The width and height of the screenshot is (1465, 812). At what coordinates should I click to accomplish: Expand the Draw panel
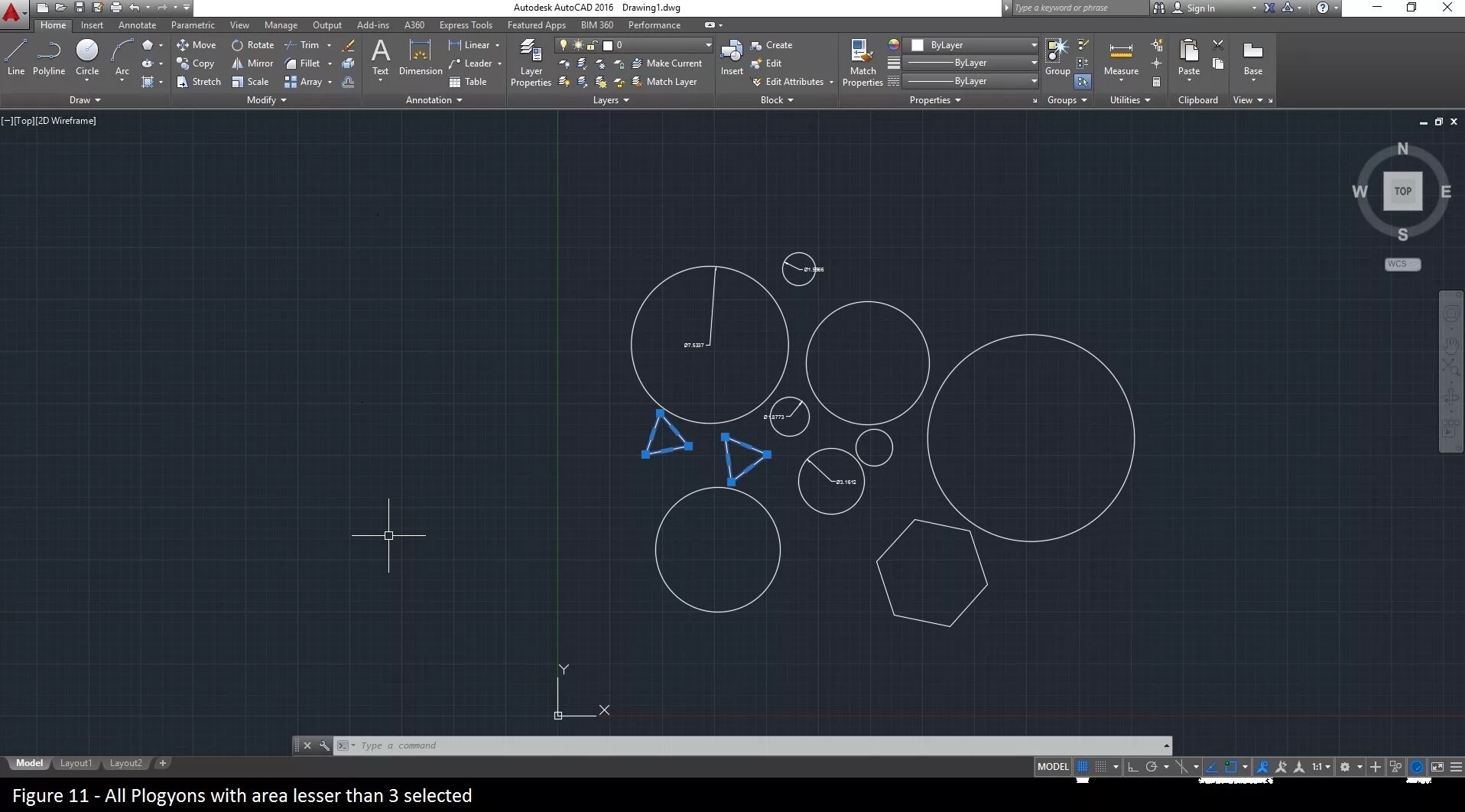tap(85, 100)
